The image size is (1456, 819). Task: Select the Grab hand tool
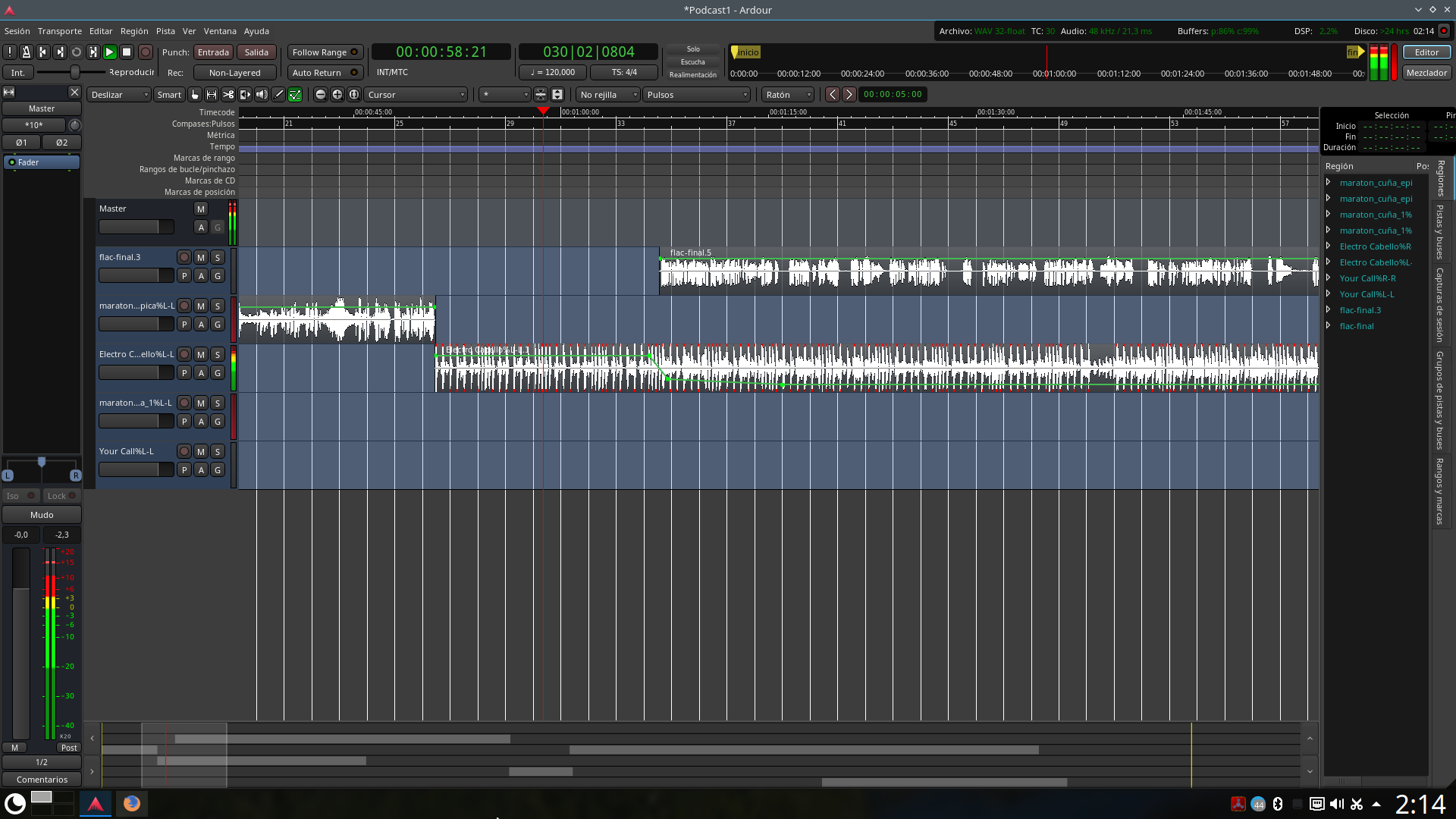195,95
